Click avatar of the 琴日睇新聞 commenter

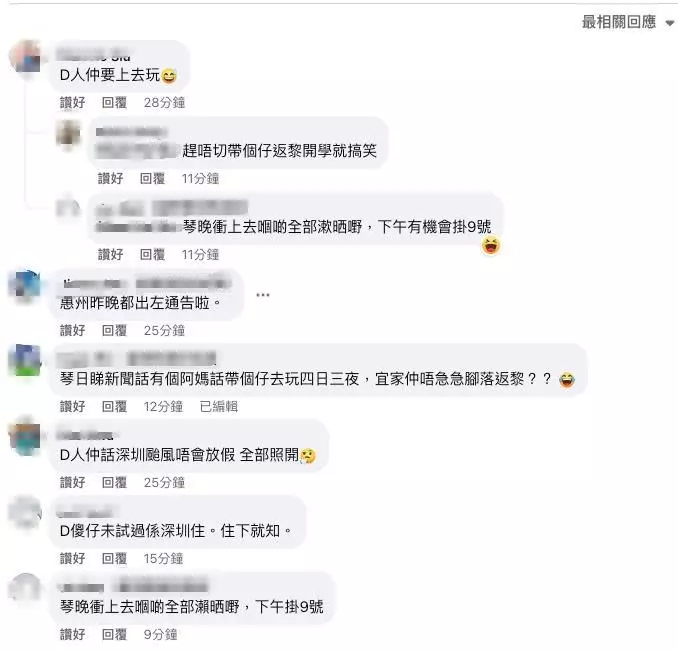tap(25, 360)
